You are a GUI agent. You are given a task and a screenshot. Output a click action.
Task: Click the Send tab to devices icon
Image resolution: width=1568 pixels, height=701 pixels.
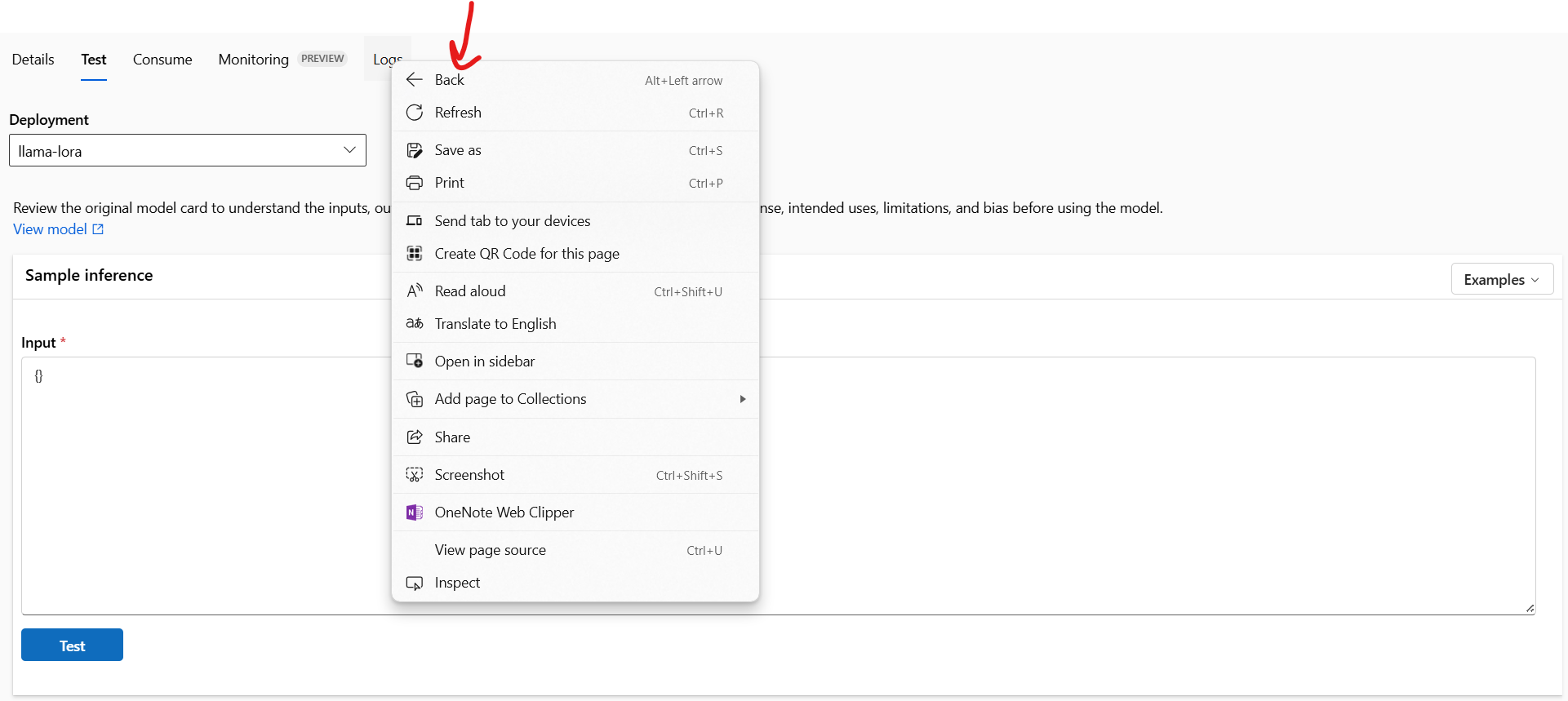click(415, 220)
